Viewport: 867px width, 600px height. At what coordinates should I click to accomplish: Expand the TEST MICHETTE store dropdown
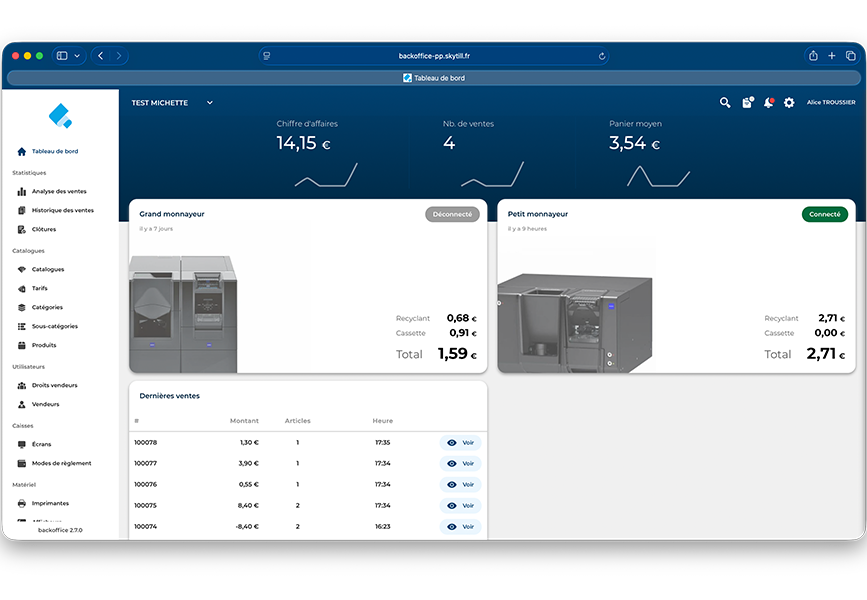(209, 102)
